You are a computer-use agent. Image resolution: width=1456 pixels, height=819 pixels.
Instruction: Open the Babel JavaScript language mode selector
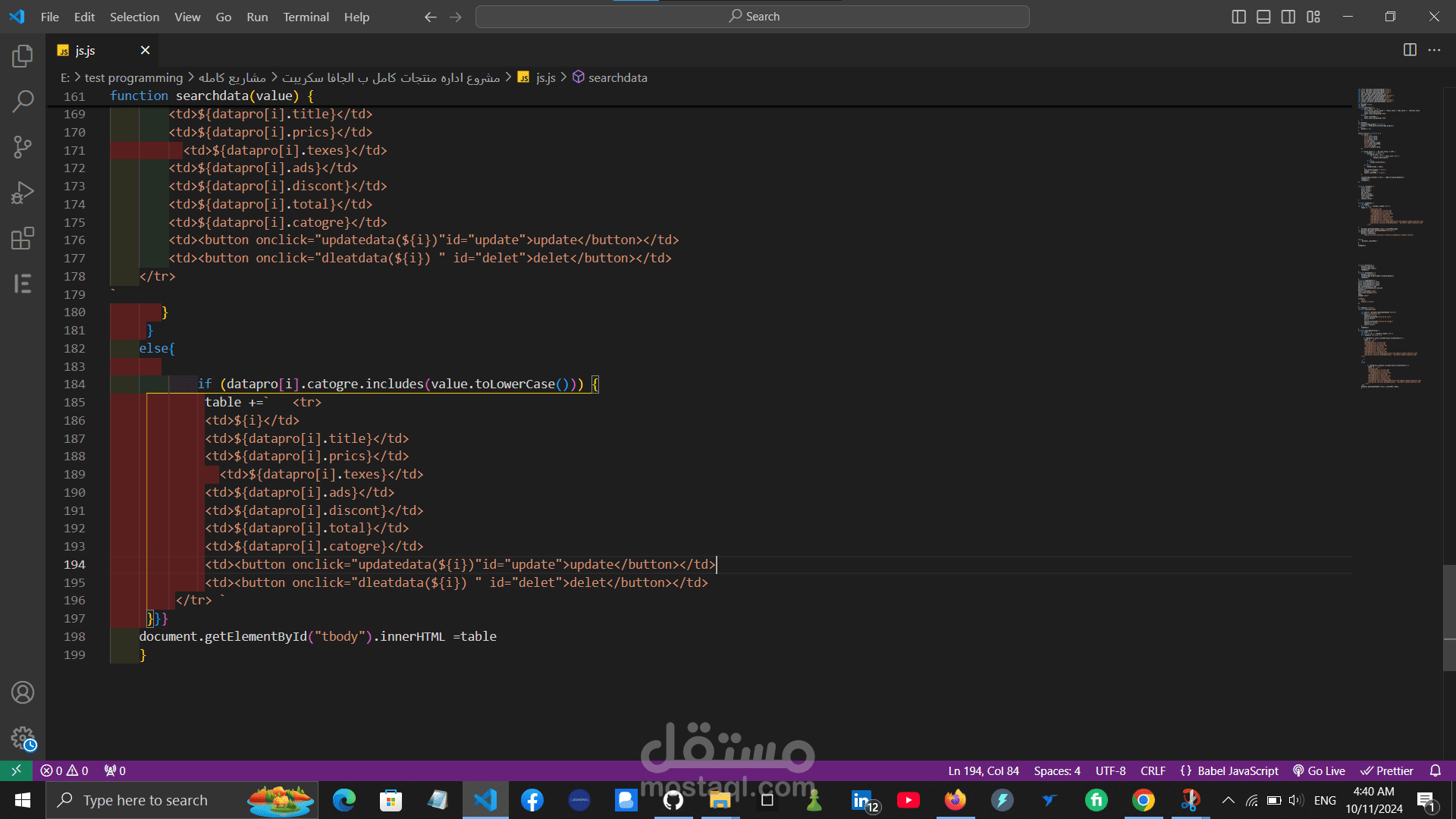tap(1229, 770)
